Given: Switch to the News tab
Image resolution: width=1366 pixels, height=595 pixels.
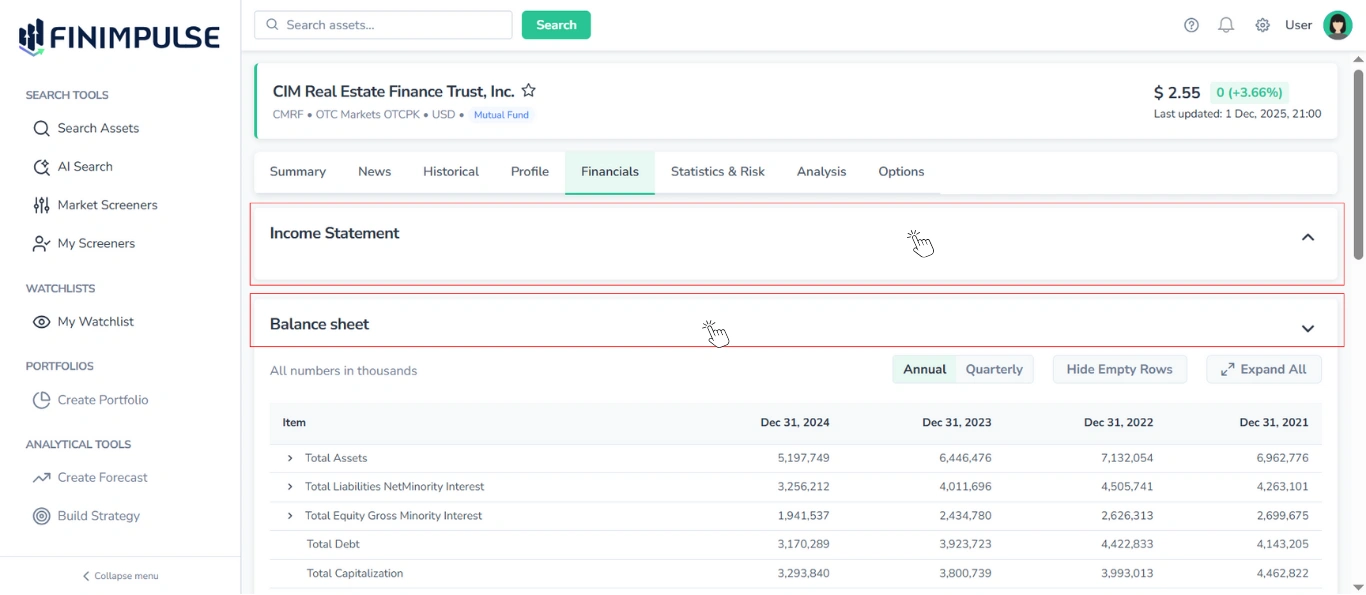Looking at the screenshot, I should tap(374, 171).
